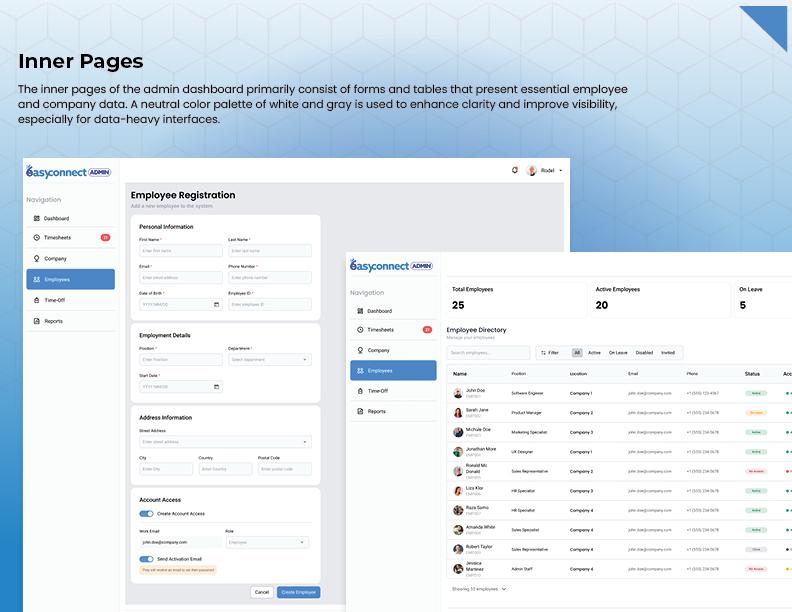The width and height of the screenshot is (792, 612).
Task: Expand the Role dropdown under Account Access
Action: 269,542
